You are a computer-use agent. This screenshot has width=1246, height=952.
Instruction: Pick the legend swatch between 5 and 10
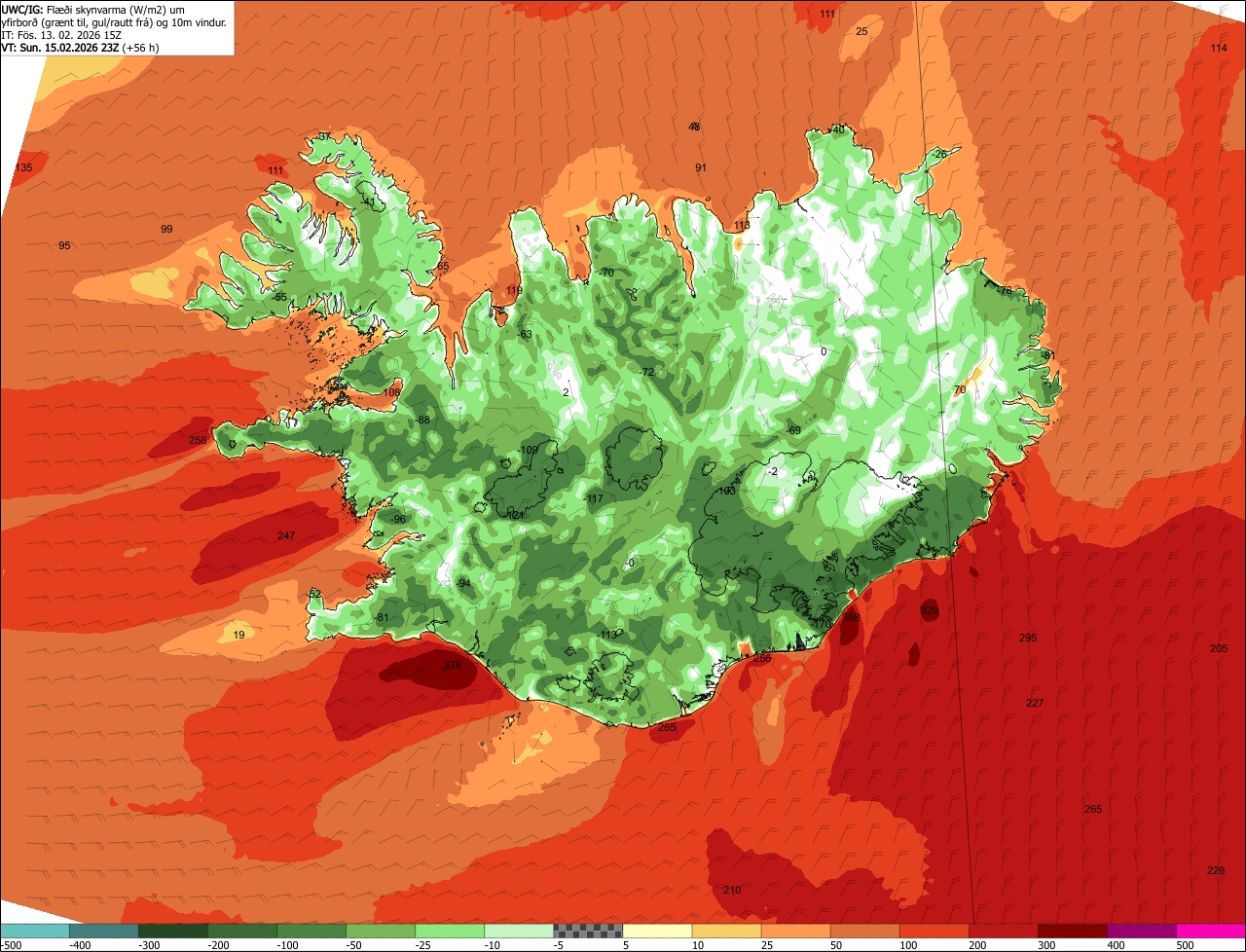657,931
